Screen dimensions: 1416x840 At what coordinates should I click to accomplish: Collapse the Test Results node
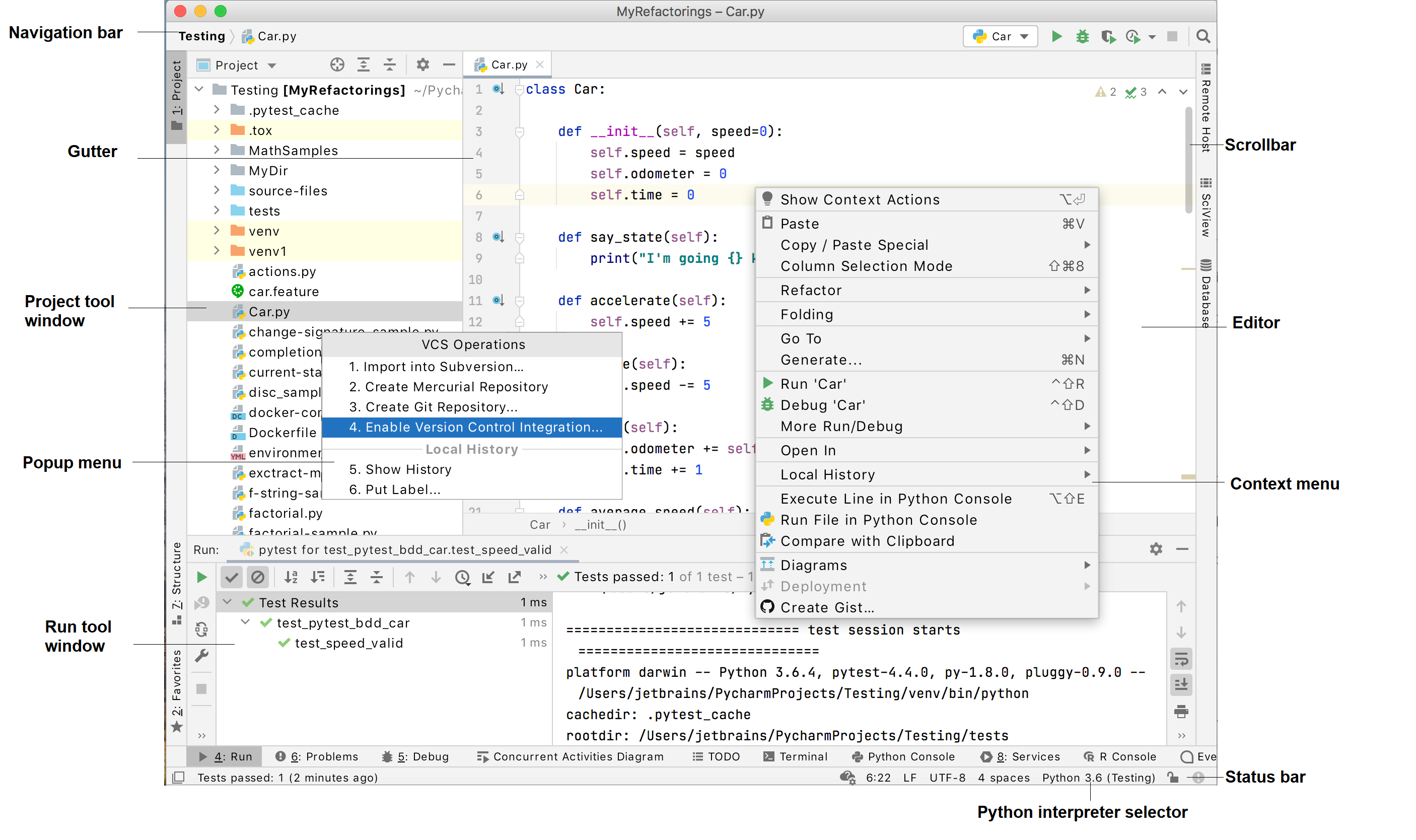point(228,602)
